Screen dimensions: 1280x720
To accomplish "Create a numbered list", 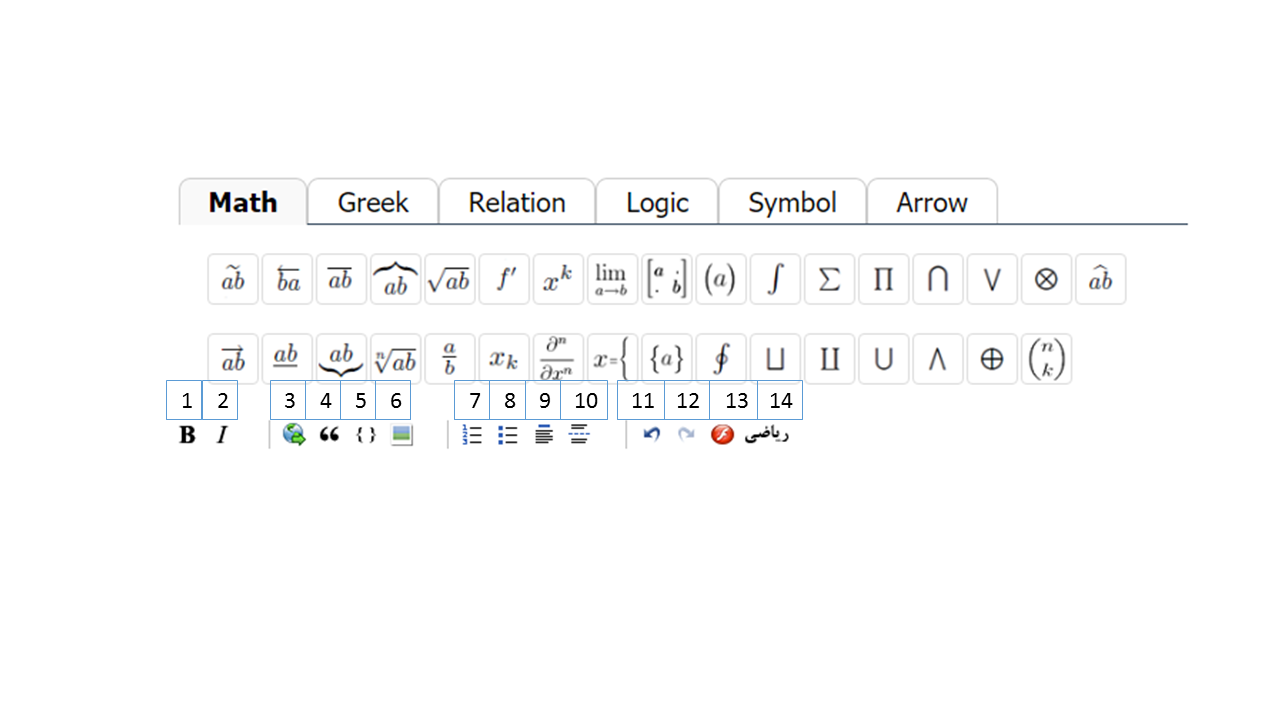I will coord(471,434).
